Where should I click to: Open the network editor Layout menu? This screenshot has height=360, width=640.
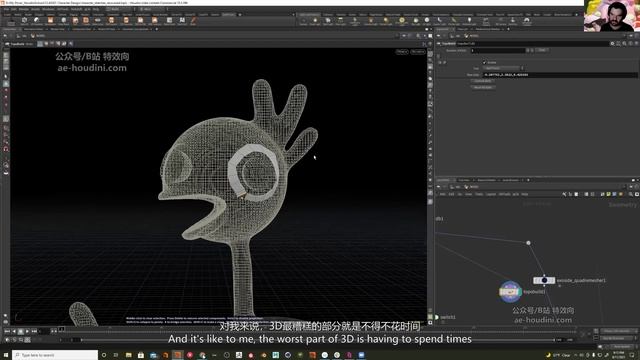491,194
